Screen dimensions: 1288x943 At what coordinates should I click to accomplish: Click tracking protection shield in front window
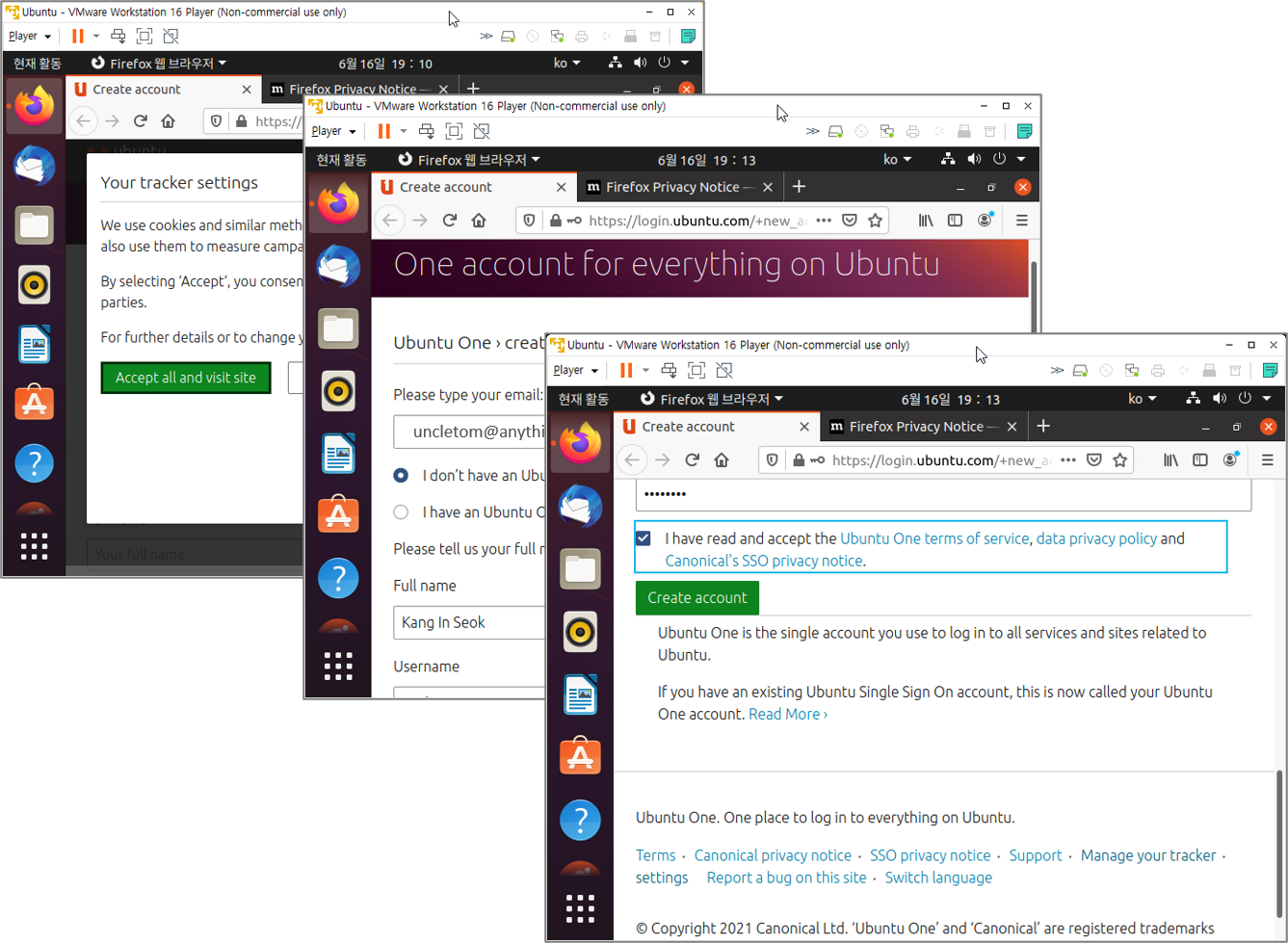tap(772, 460)
